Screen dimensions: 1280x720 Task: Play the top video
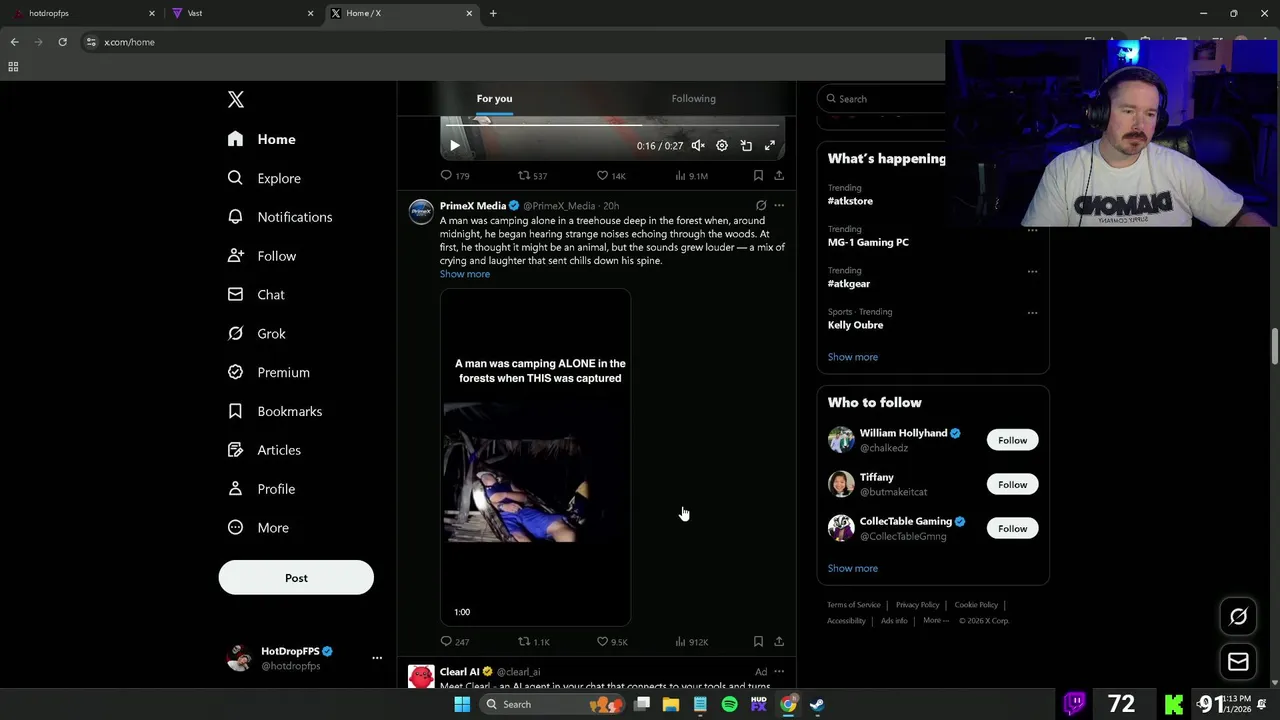click(x=454, y=146)
